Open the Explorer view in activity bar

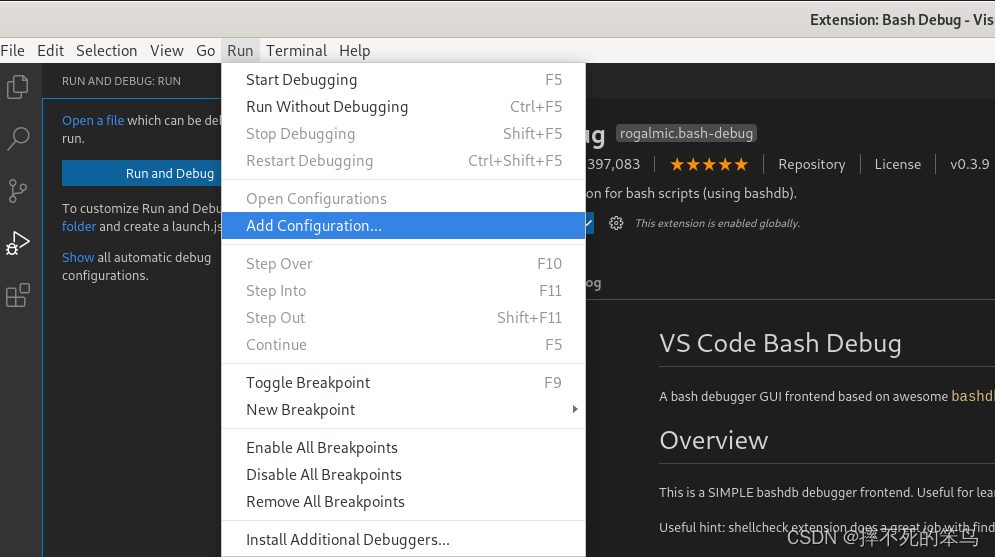(18, 86)
